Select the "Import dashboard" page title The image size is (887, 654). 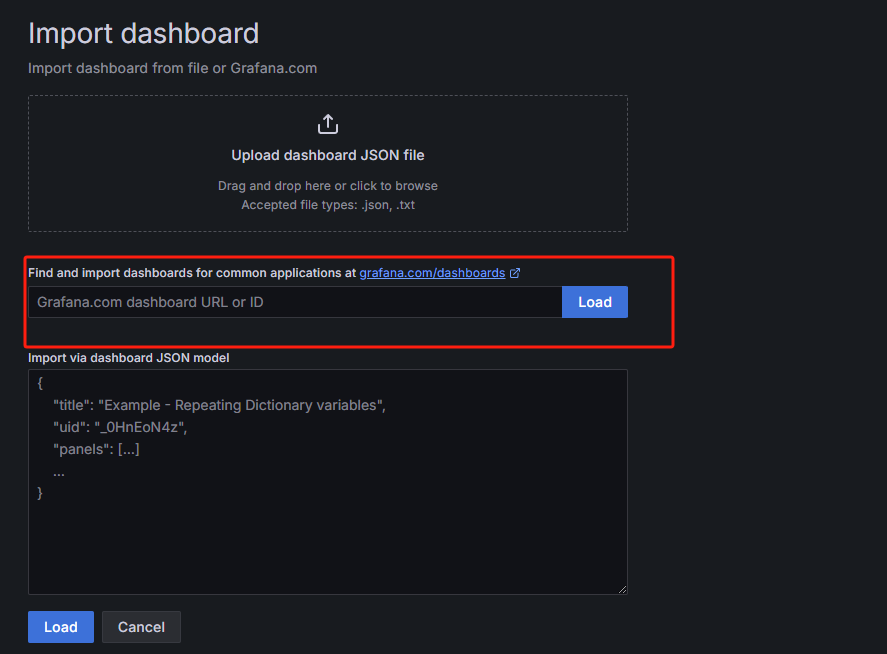point(144,33)
